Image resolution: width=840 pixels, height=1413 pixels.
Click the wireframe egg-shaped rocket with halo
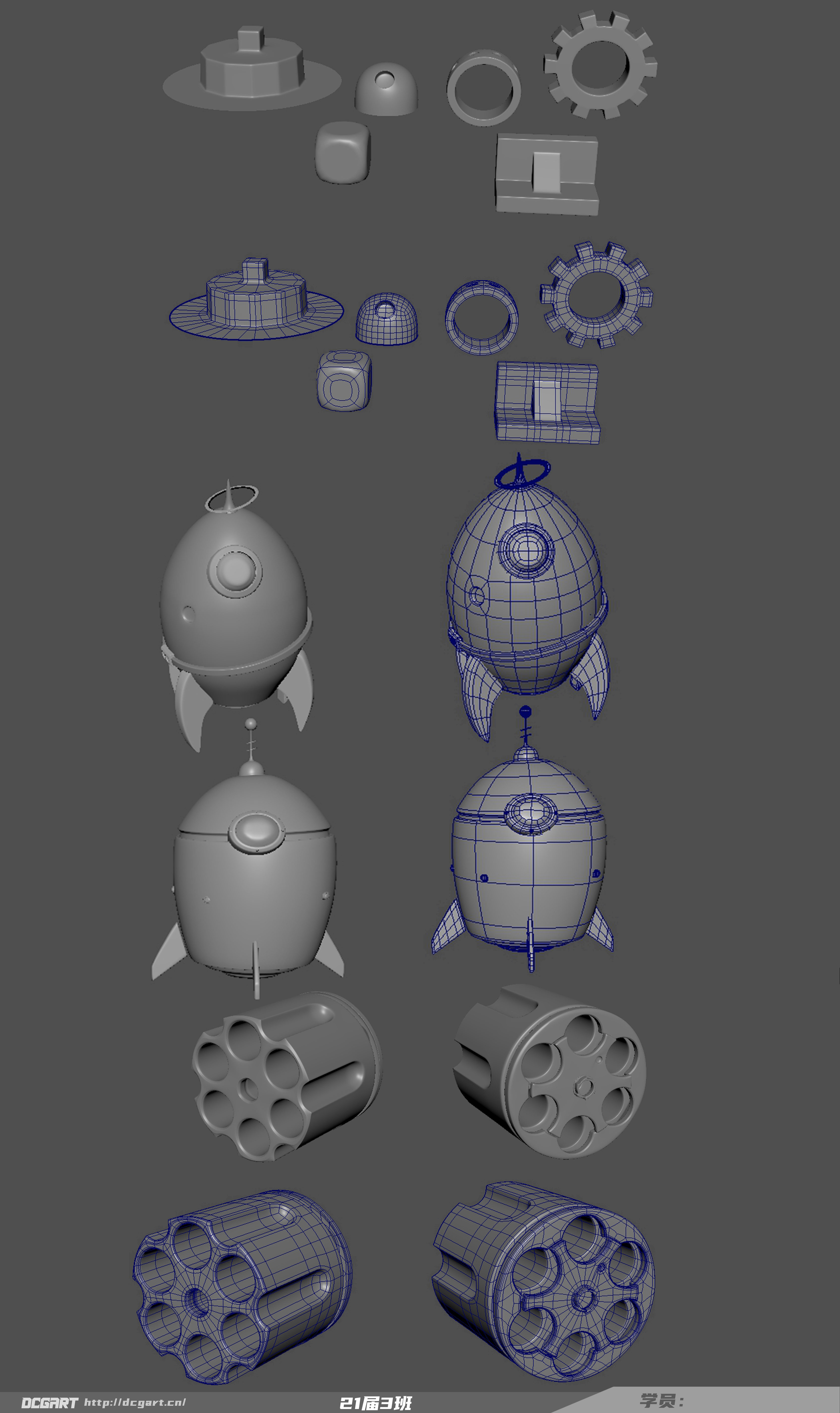[x=528, y=597]
